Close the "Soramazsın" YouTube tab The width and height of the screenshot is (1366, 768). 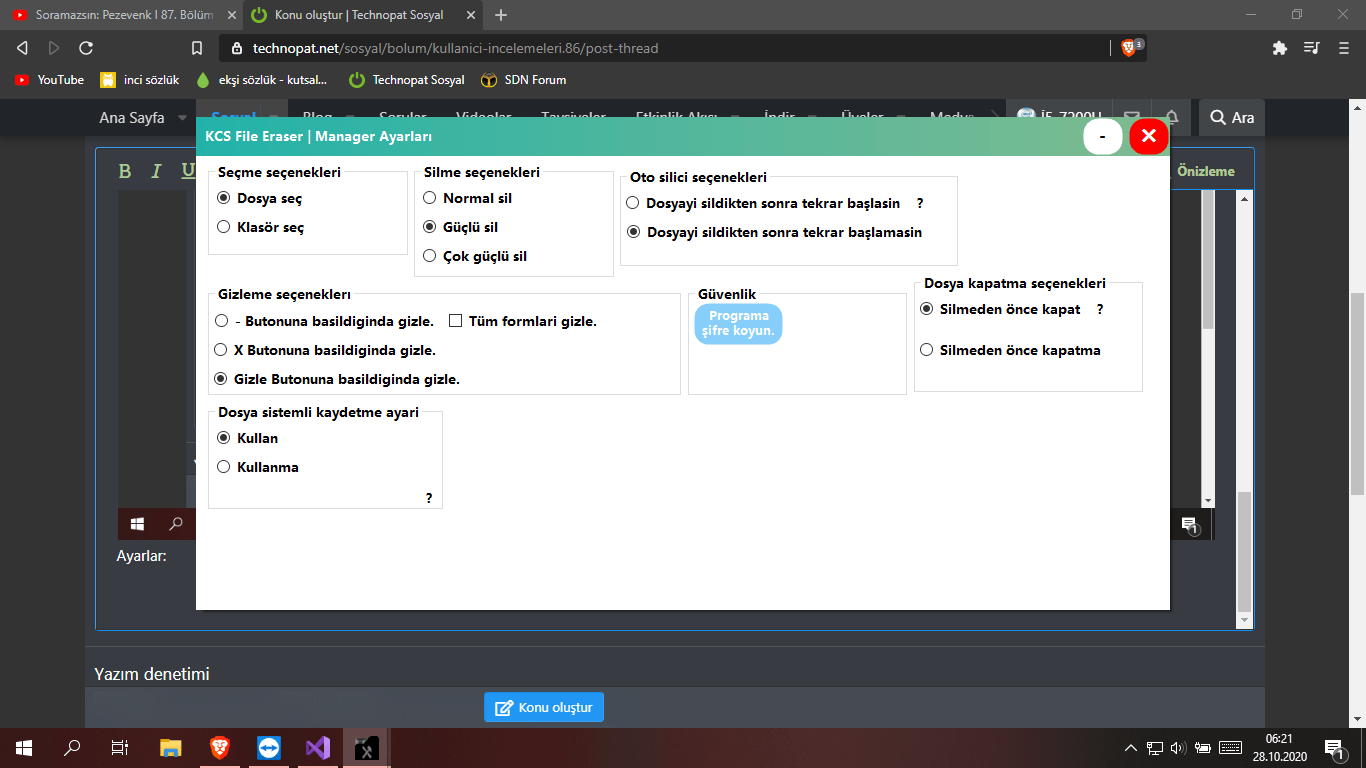click(x=231, y=15)
